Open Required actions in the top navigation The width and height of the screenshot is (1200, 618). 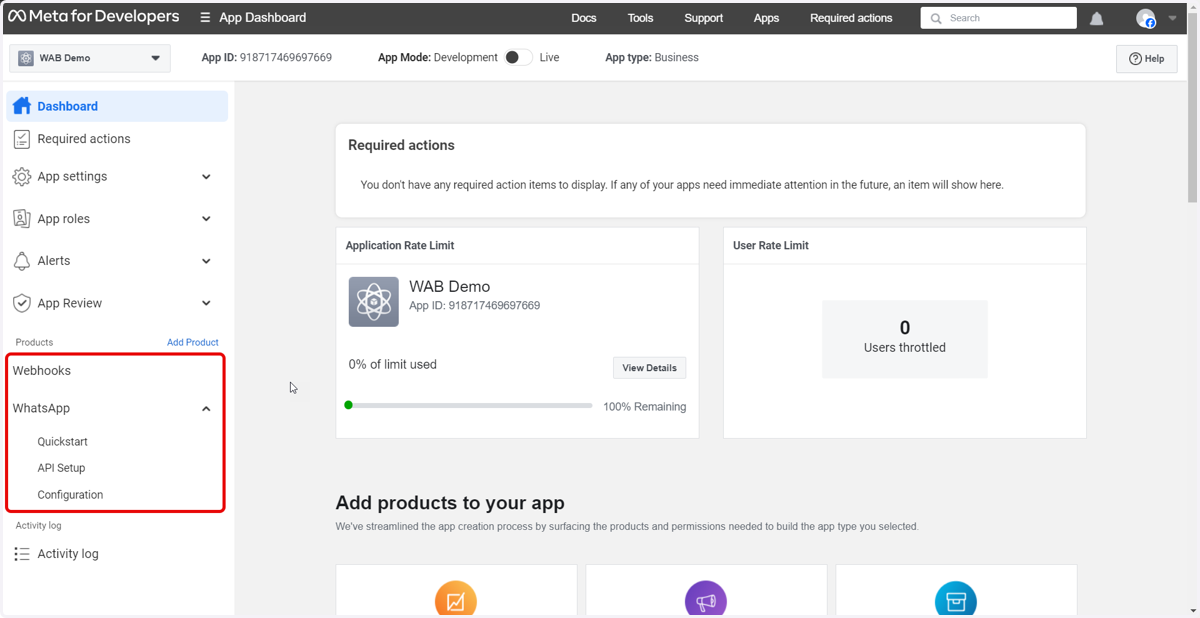(852, 18)
